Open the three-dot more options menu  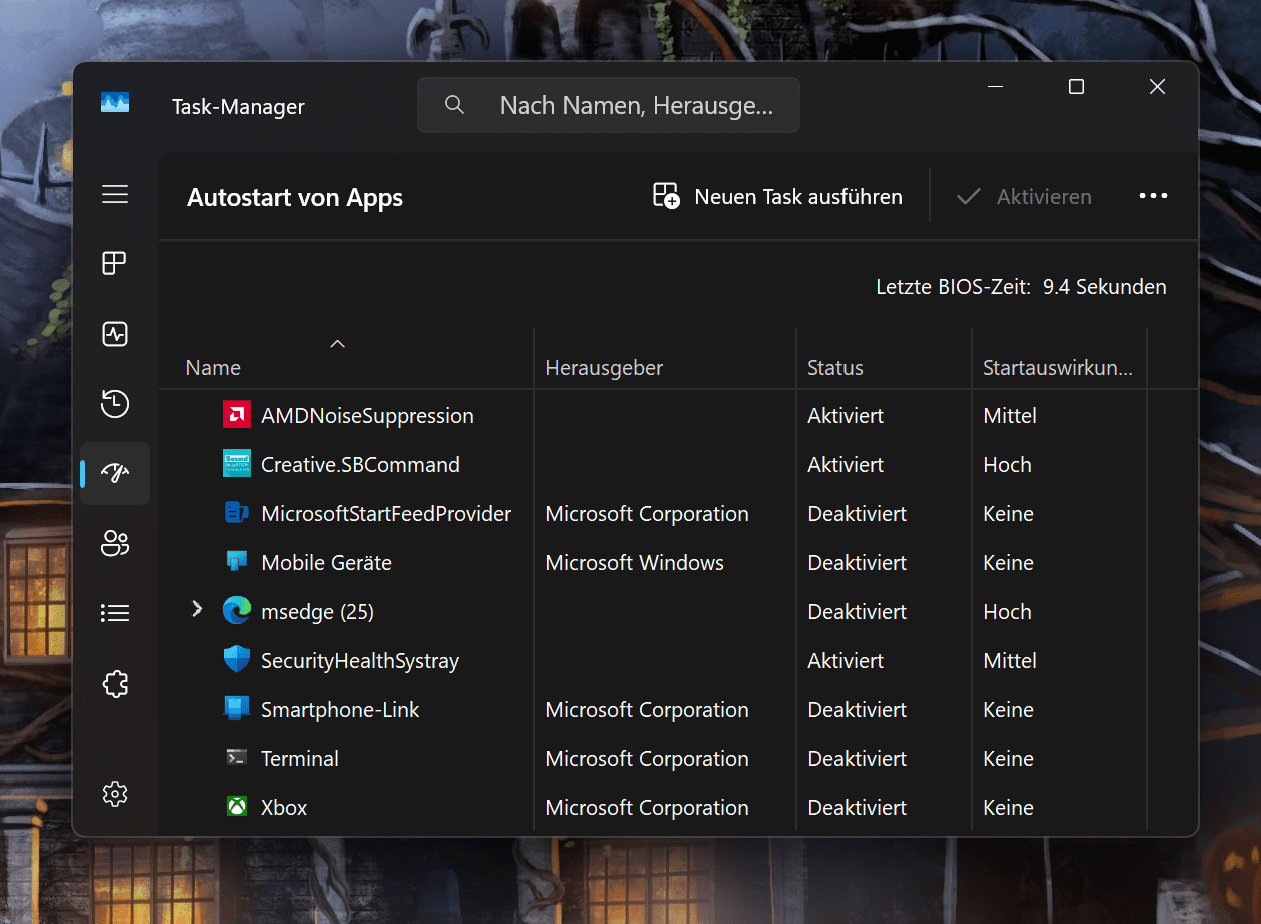click(1153, 196)
